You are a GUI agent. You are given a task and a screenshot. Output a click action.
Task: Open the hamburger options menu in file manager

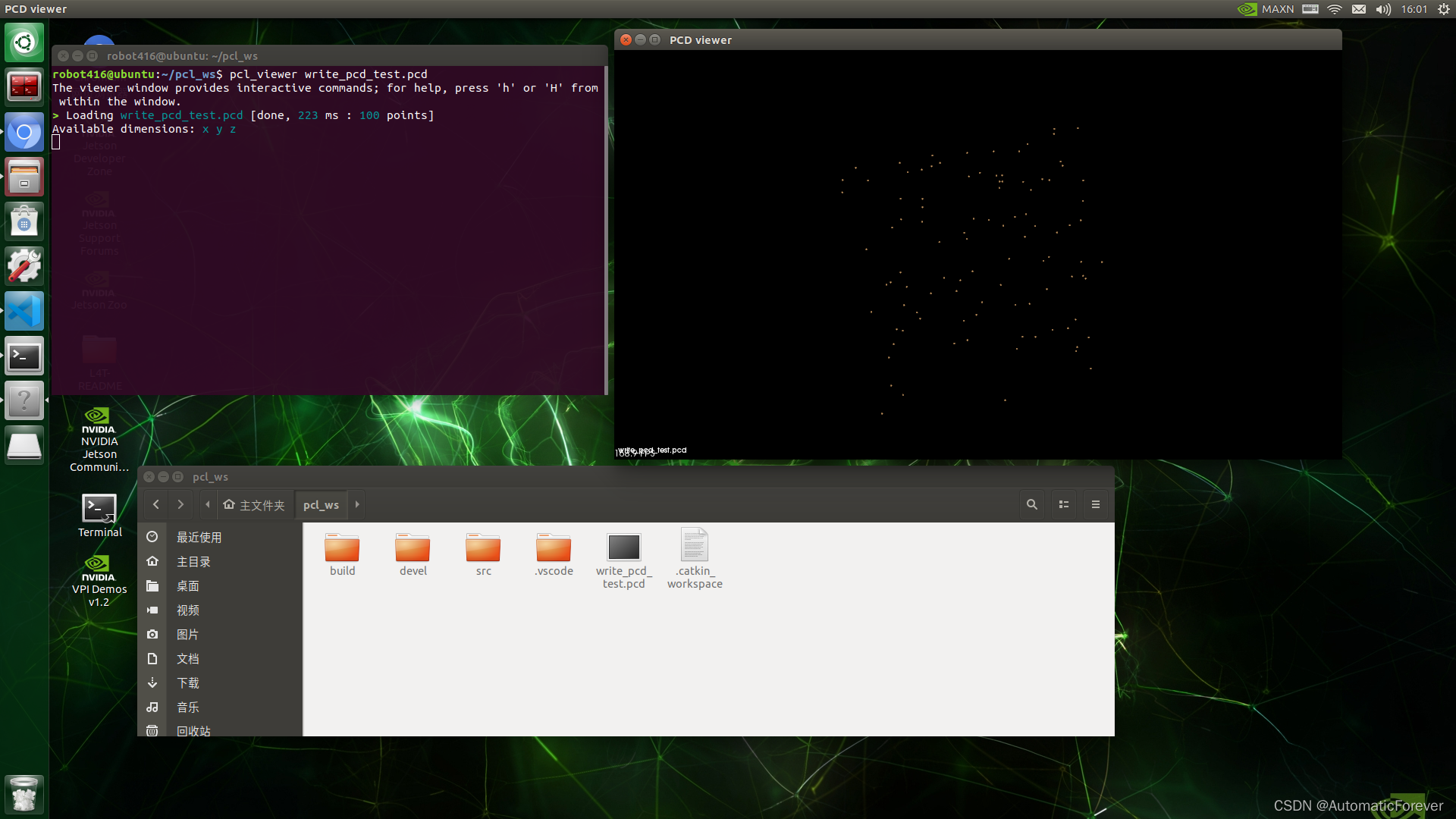pos(1096,504)
